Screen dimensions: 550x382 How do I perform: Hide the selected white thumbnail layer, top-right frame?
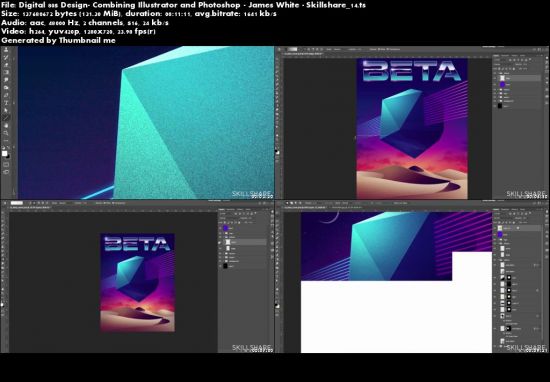(494, 78)
